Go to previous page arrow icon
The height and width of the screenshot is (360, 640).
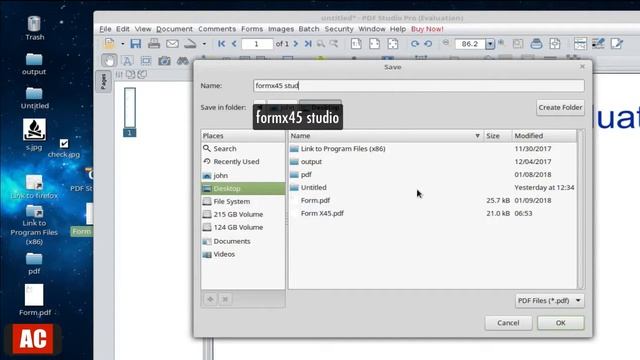234,44
